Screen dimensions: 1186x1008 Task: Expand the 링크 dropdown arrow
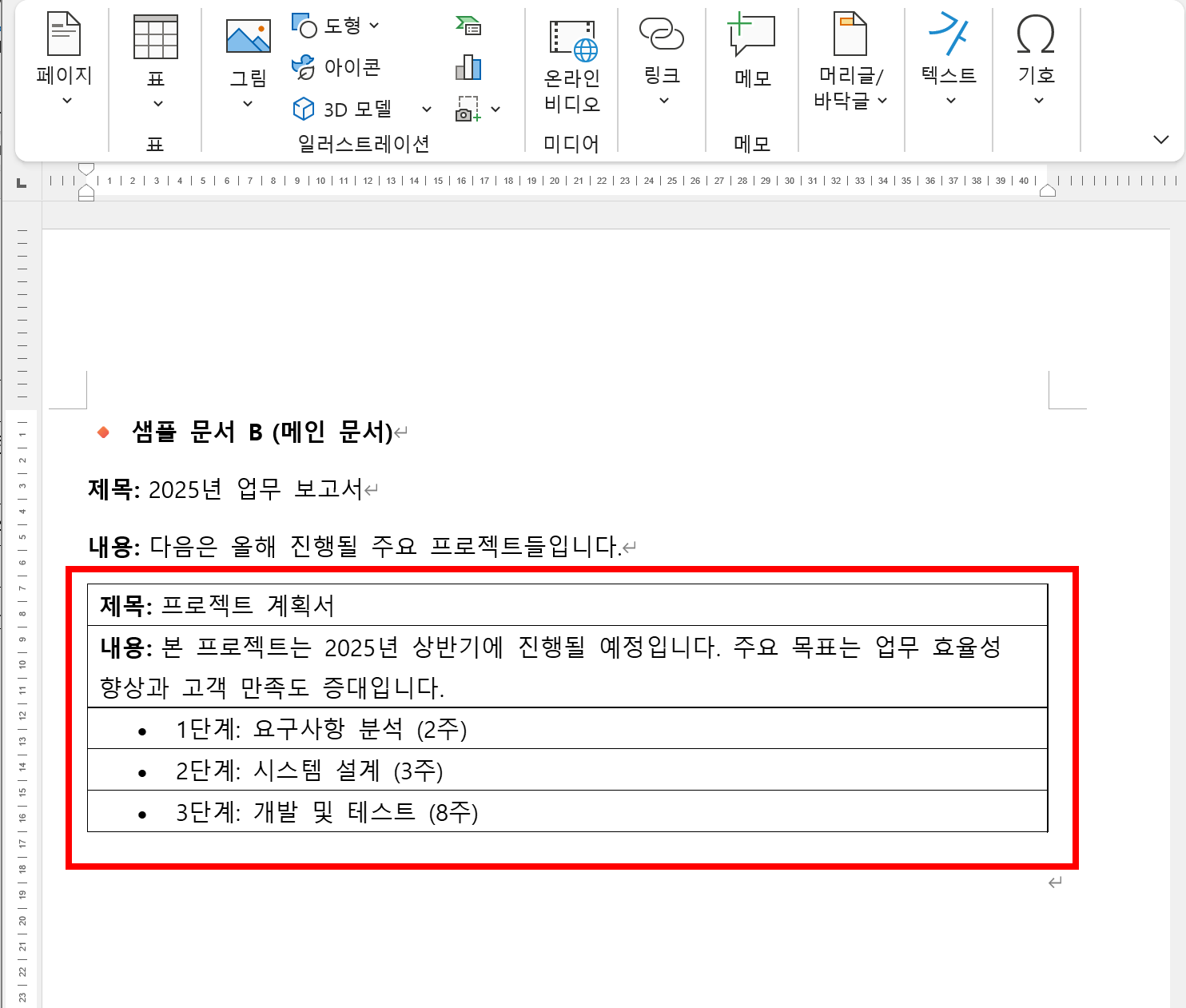[663, 101]
